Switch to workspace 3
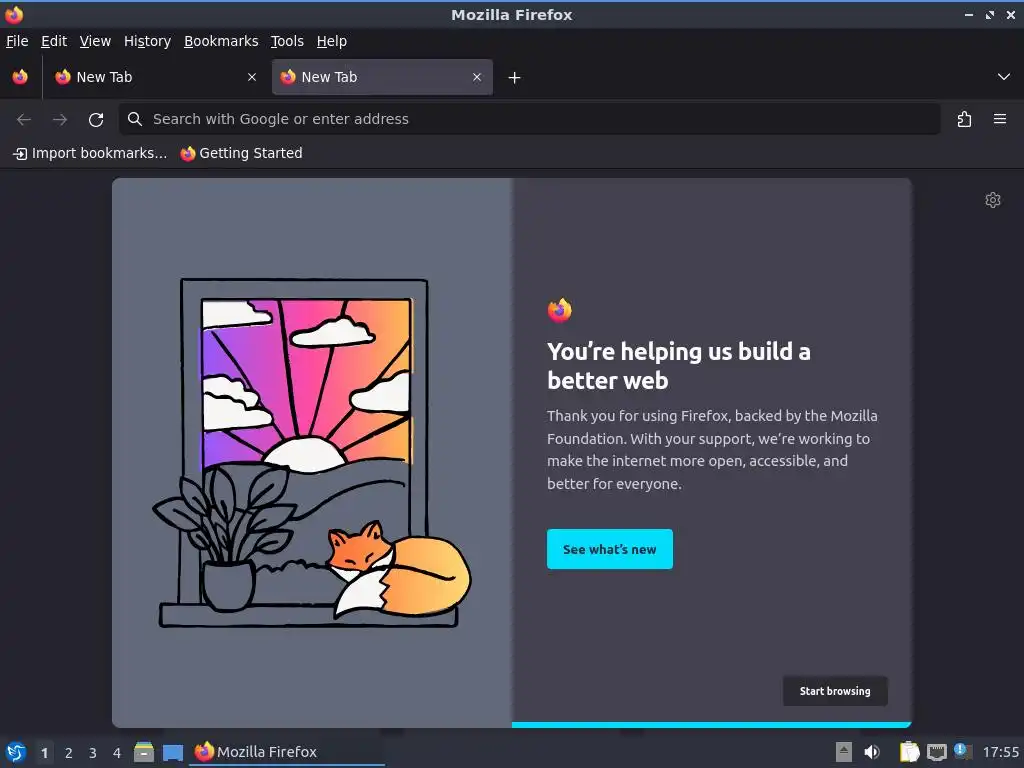The width and height of the screenshot is (1024, 768). pyautogui.click(x=93, y=753)
